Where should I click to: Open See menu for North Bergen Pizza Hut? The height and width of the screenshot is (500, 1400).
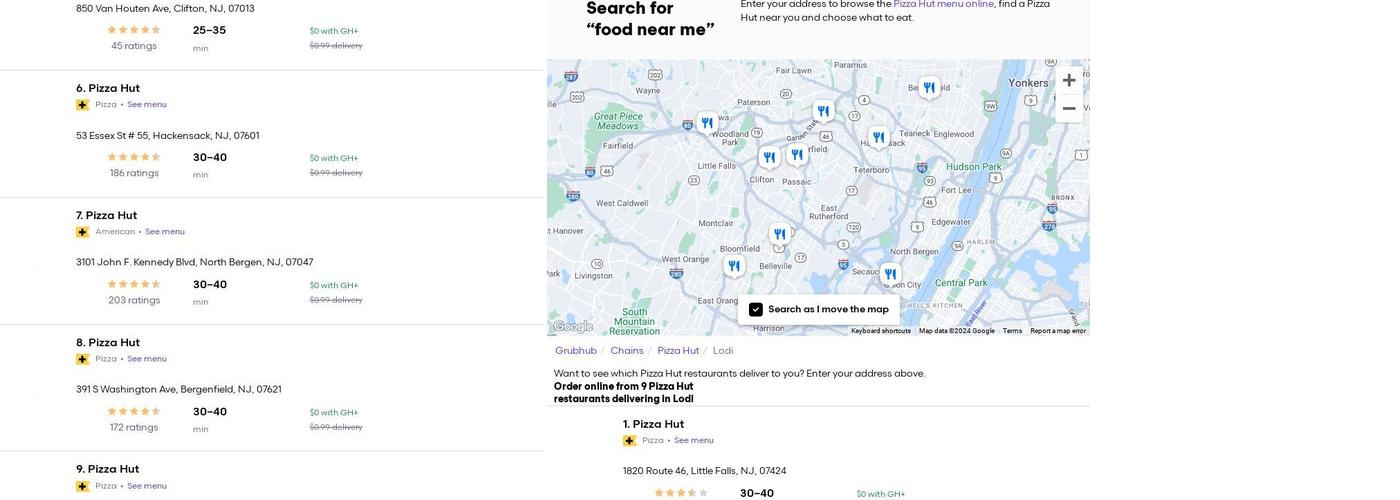tap(165, 232)
